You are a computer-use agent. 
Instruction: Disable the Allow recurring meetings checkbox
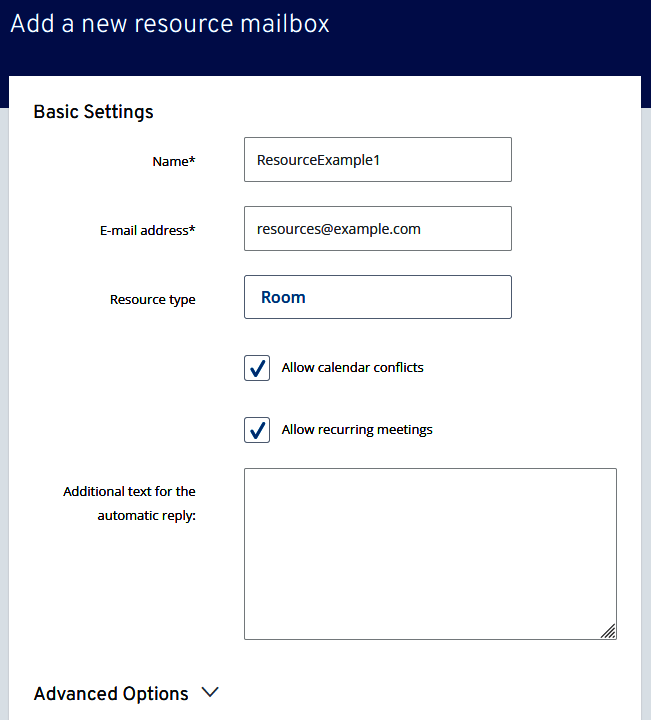(257, 430)
